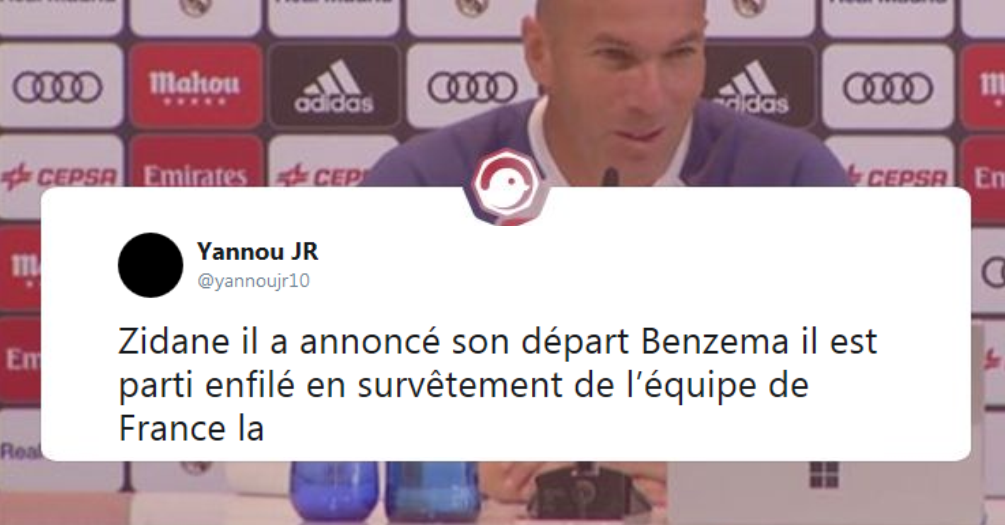Click the bird logo badge above tweet
The height and width of the screenshot is (525, 1005).
(506, 187)
